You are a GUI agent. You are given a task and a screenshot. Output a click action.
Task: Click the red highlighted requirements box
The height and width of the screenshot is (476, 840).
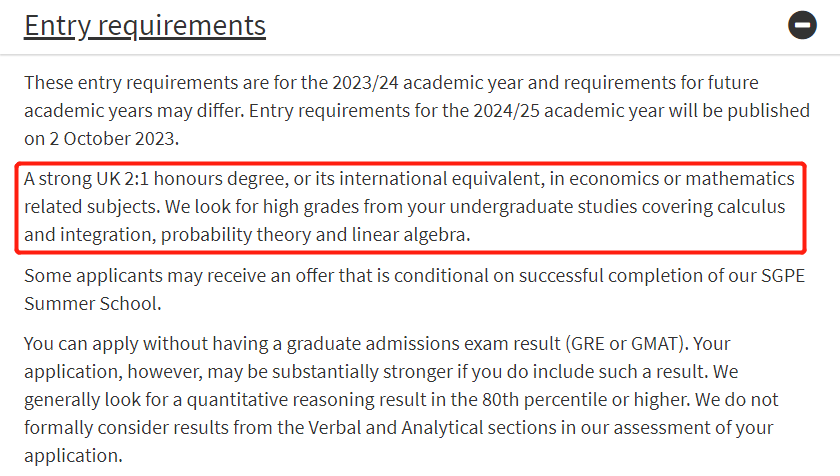(x=410, y=207)
